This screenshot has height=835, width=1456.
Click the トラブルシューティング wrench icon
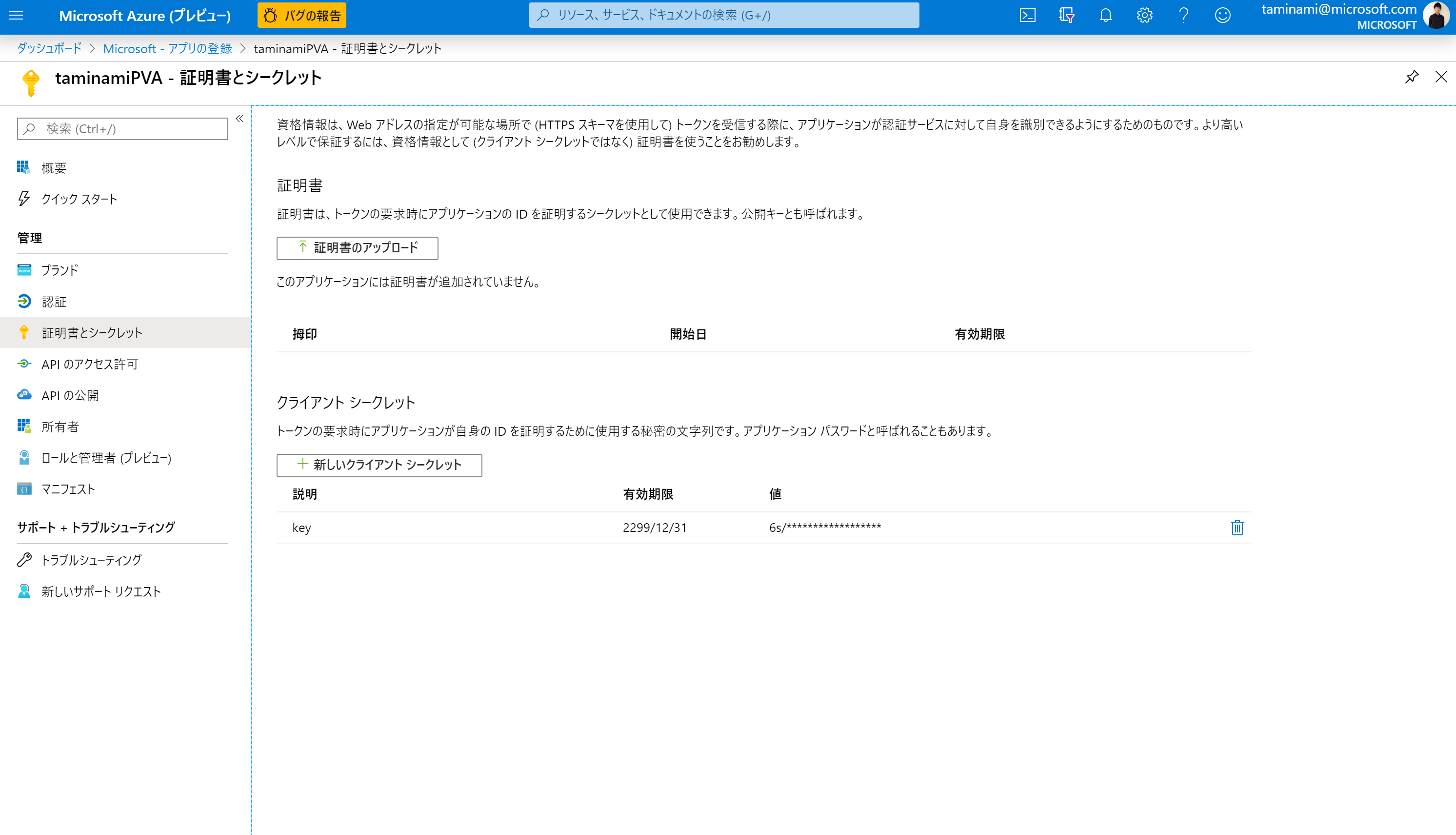[24, 560]
